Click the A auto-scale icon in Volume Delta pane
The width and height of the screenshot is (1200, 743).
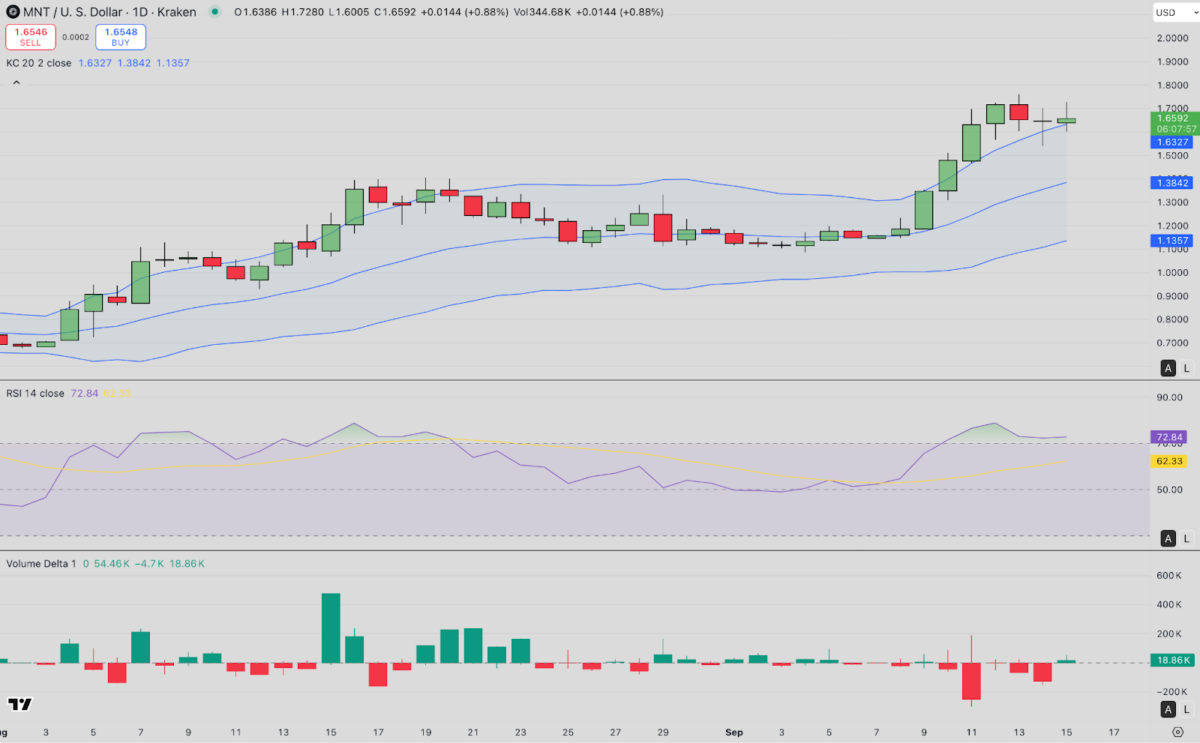click(1168, 708)
